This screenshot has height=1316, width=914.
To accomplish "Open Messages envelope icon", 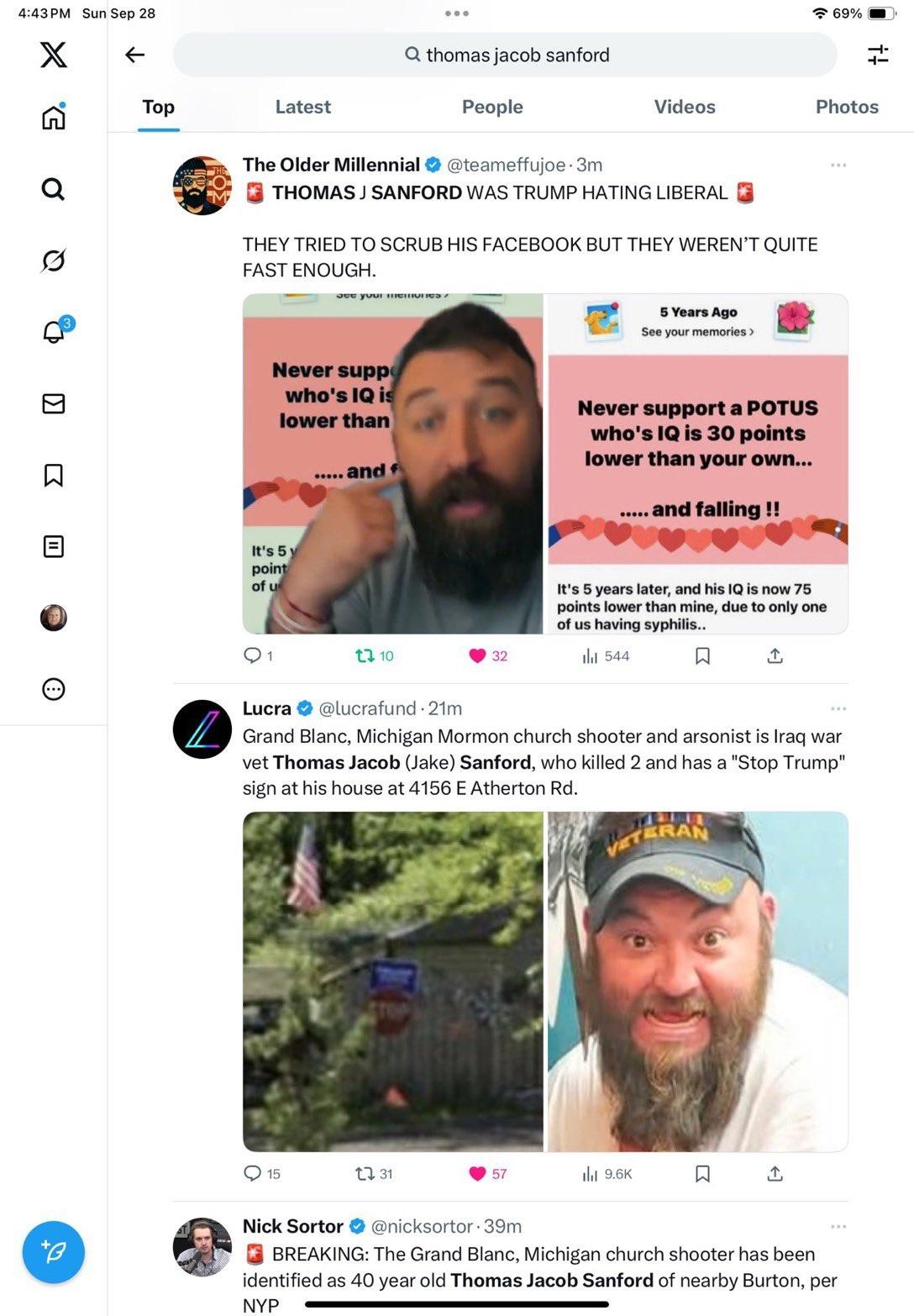I will point(53,403).
